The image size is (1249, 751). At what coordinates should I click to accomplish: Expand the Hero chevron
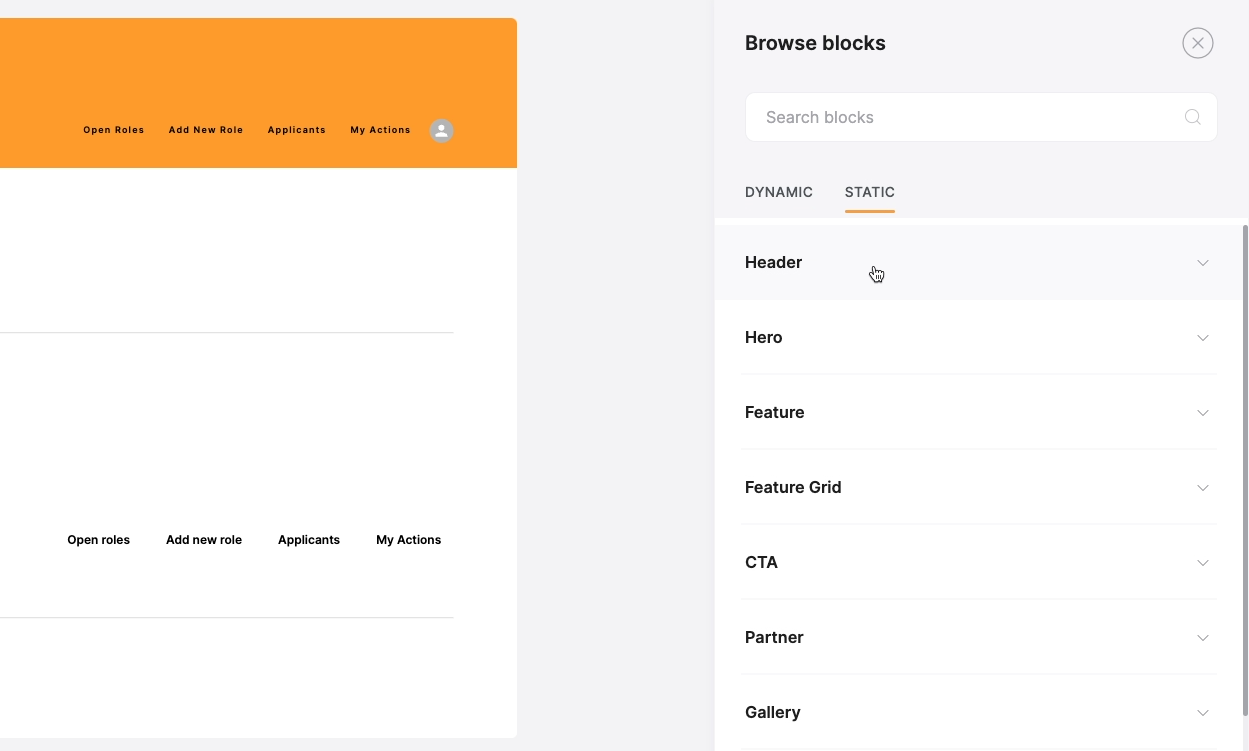[x=1202, y=338]
